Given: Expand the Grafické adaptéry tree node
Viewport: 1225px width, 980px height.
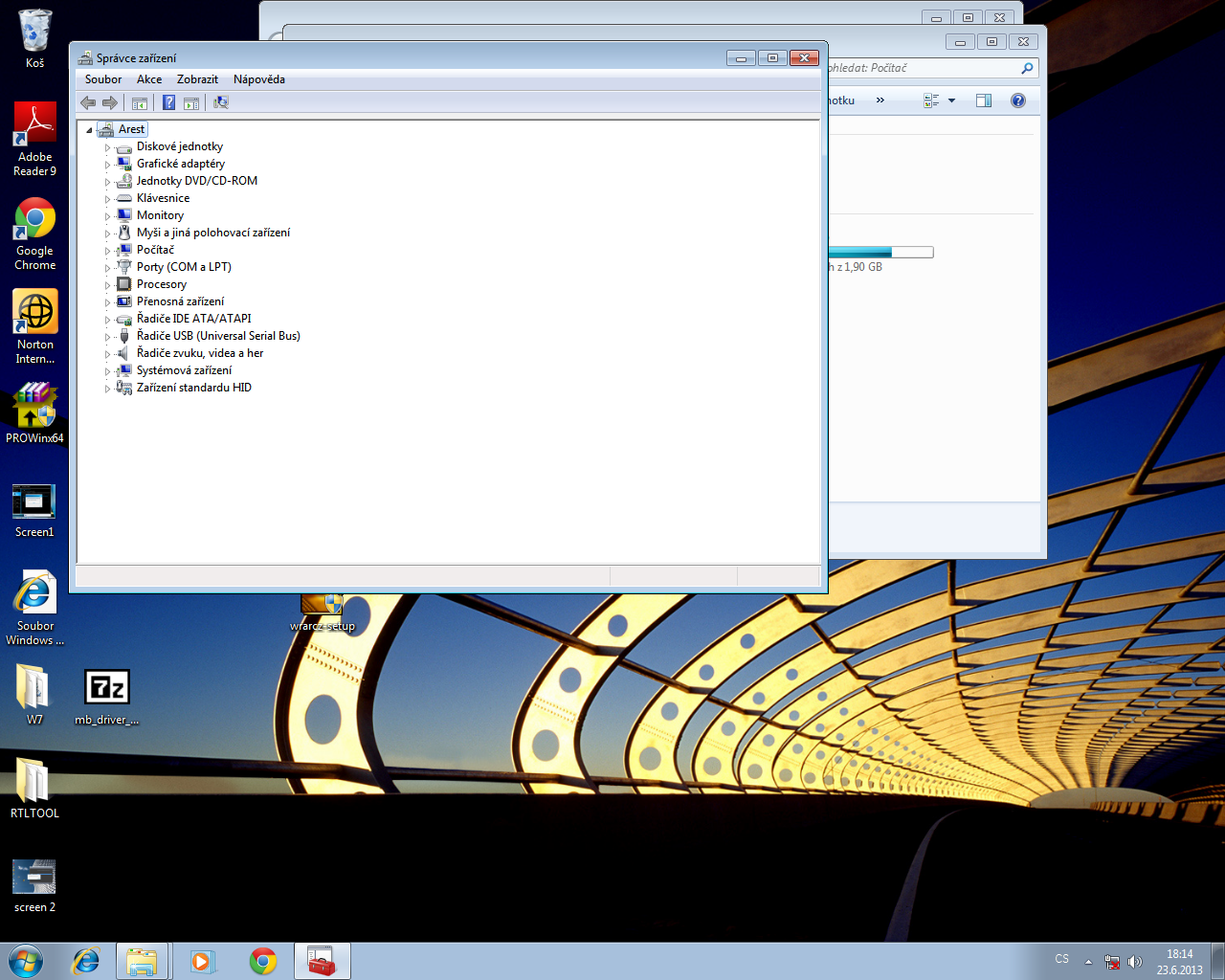Looking at the screenshot, I should click(x=107, y=165).
